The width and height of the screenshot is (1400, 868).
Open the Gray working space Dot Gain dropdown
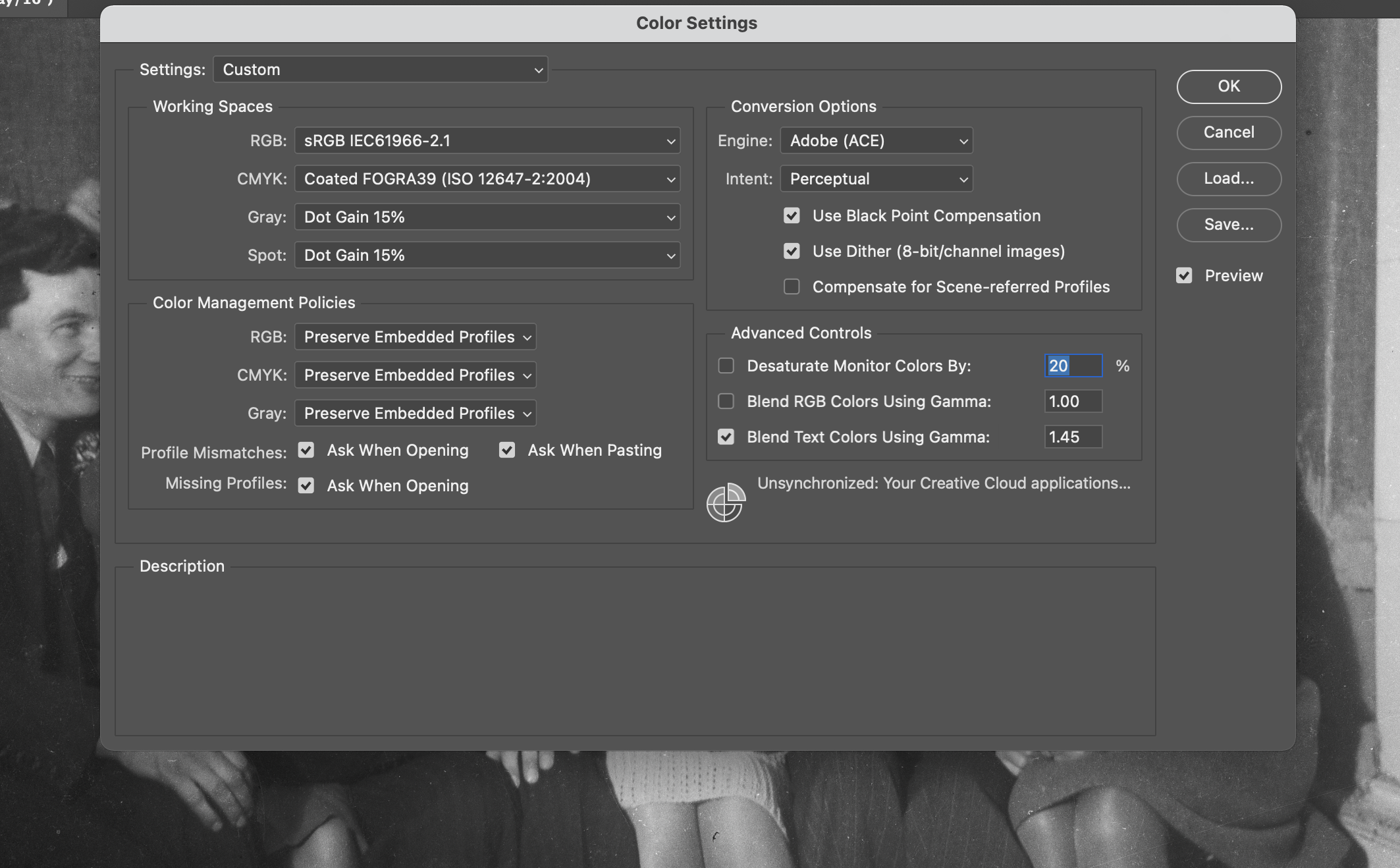click(x=487, y=217)
